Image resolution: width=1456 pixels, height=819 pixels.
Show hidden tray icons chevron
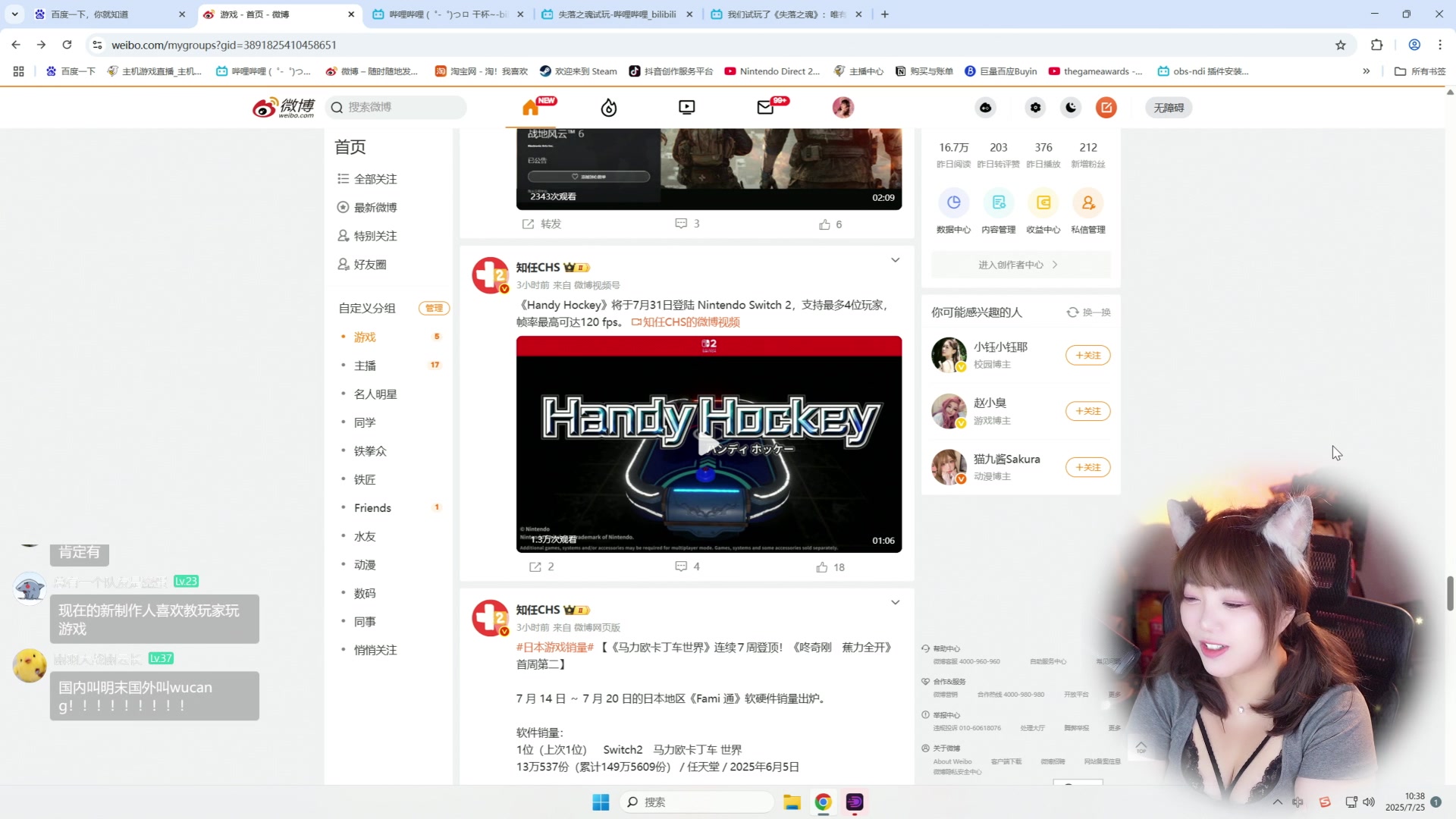(x=1278, y=802)
